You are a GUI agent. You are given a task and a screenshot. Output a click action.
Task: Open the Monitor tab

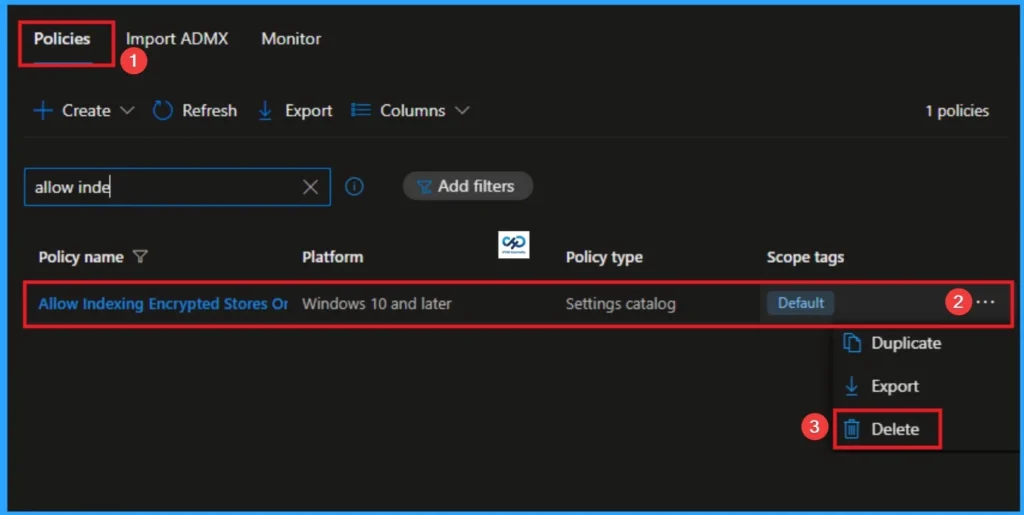291,39
